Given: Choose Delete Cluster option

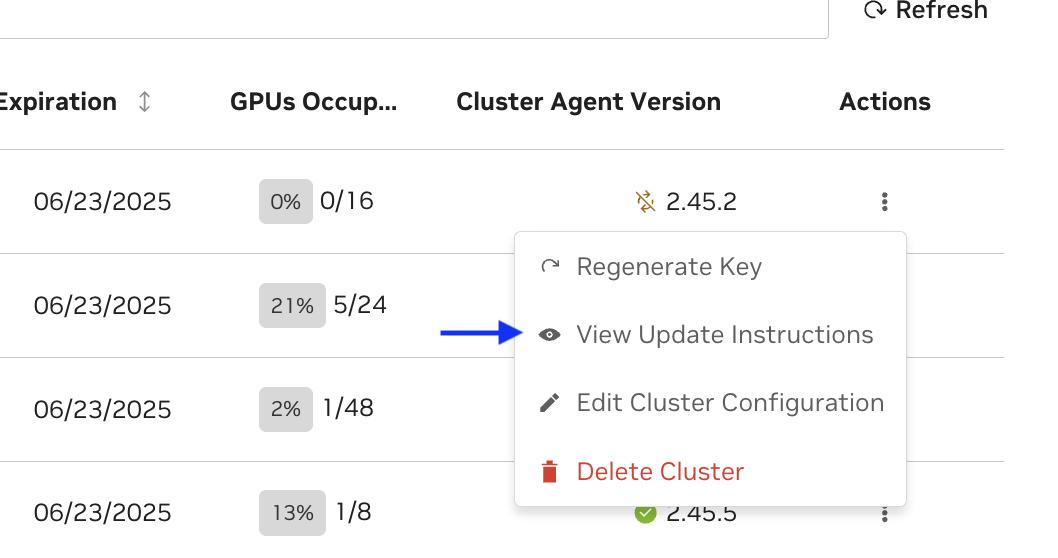Looking at the screenshot, I should [x=660, y=472].
